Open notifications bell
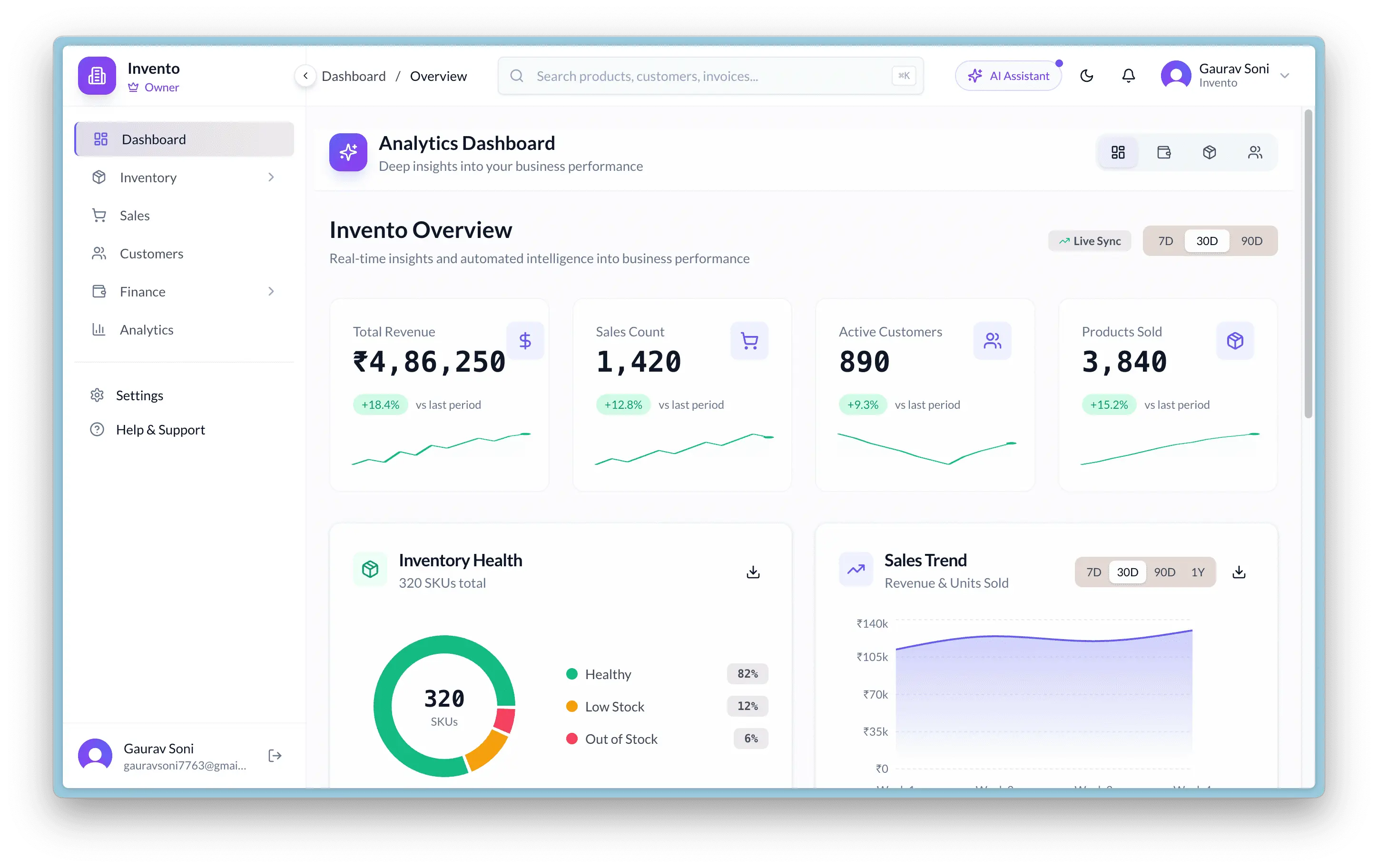This screenshot has height=868, width=1378. coord(1128,76)
